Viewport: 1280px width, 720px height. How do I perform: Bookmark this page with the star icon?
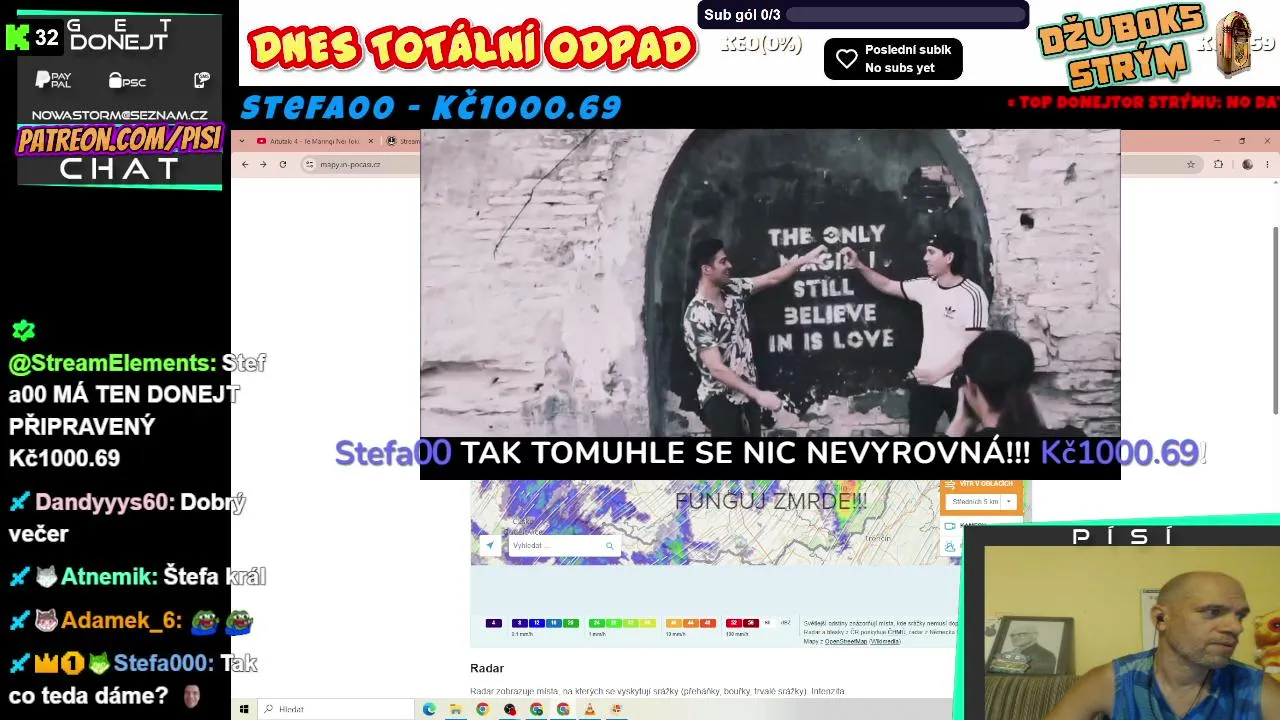[x=1191, y=164]
